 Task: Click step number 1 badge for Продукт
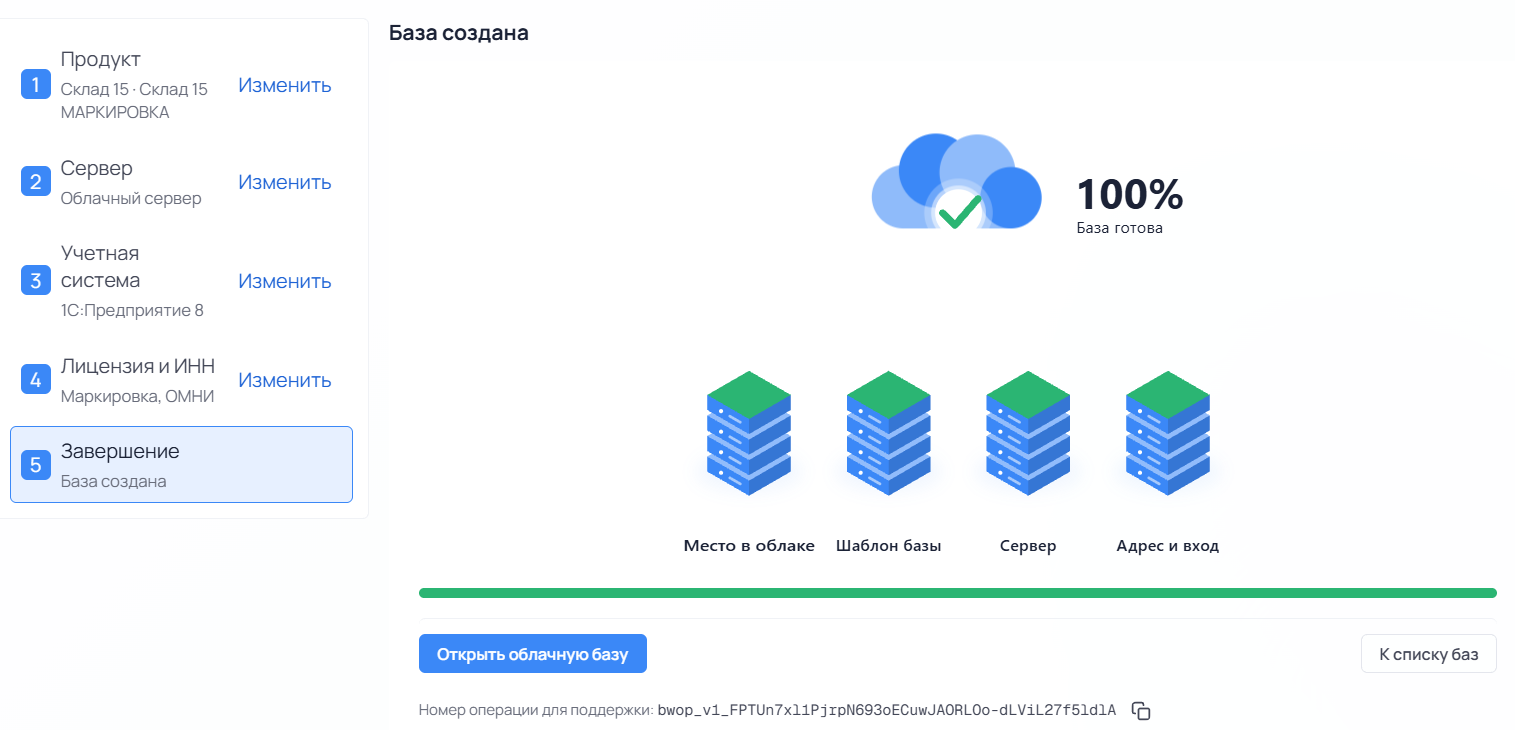(x=36, y=85)
